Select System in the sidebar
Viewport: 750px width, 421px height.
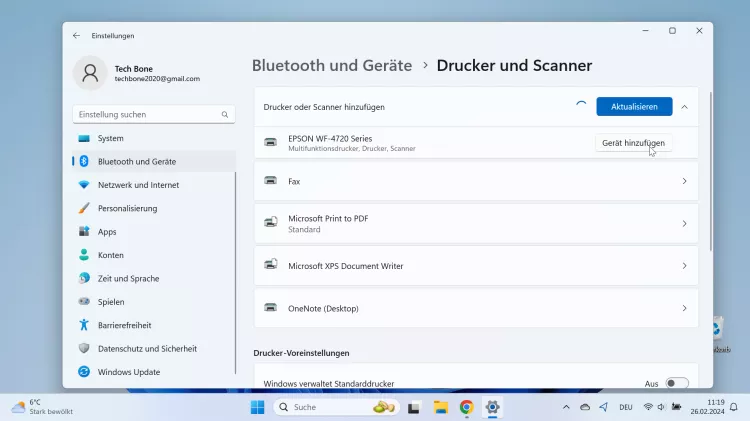click(x=154, y=138)
